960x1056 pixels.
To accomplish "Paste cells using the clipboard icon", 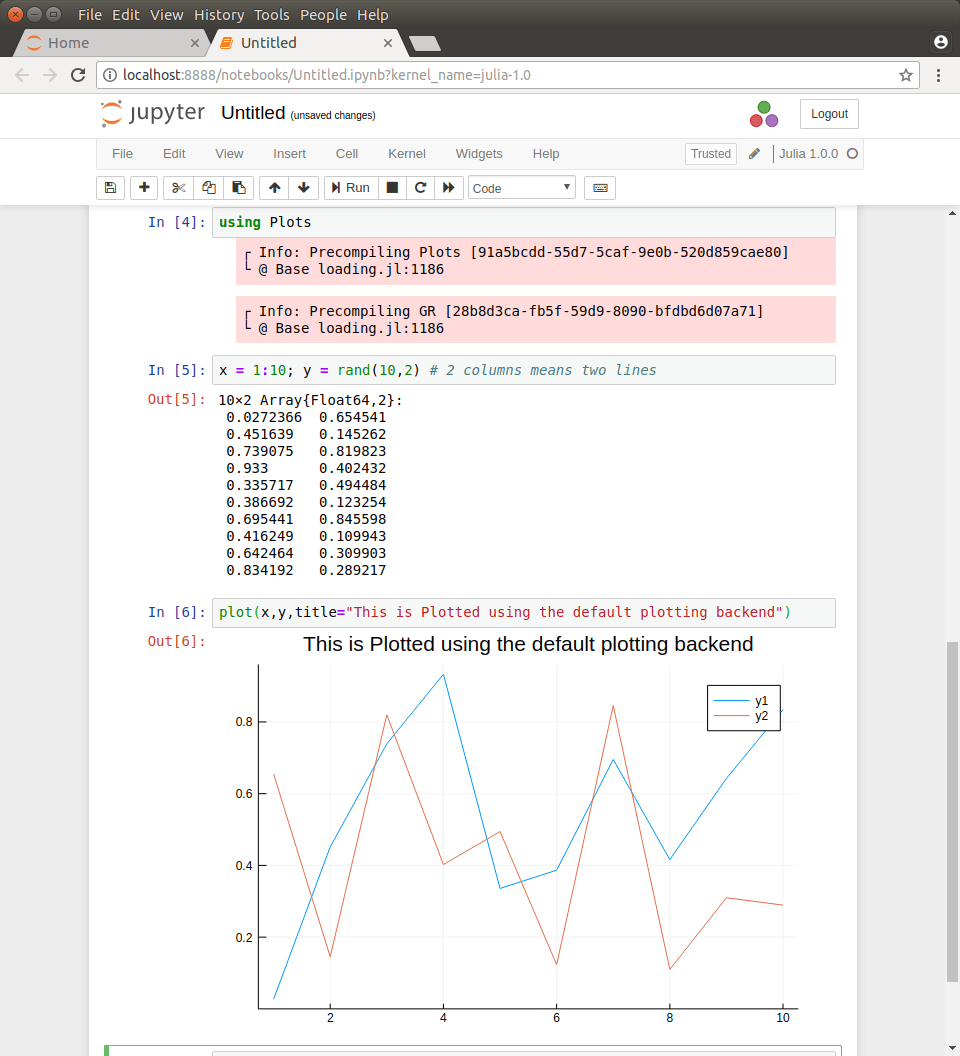I will click(x=238, y=187).
